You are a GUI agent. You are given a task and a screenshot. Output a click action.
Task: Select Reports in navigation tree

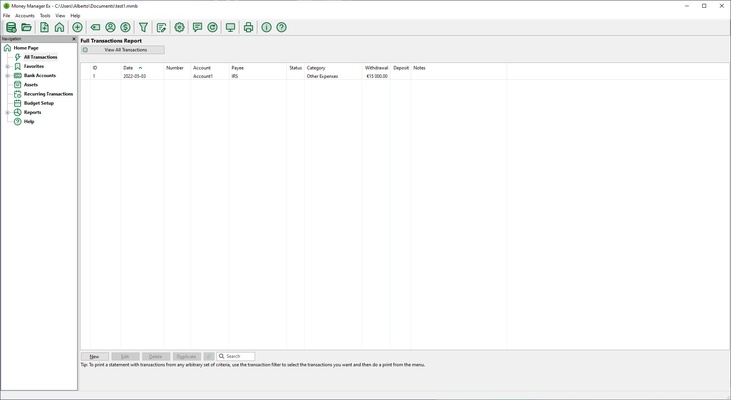[x=33, y=112]
